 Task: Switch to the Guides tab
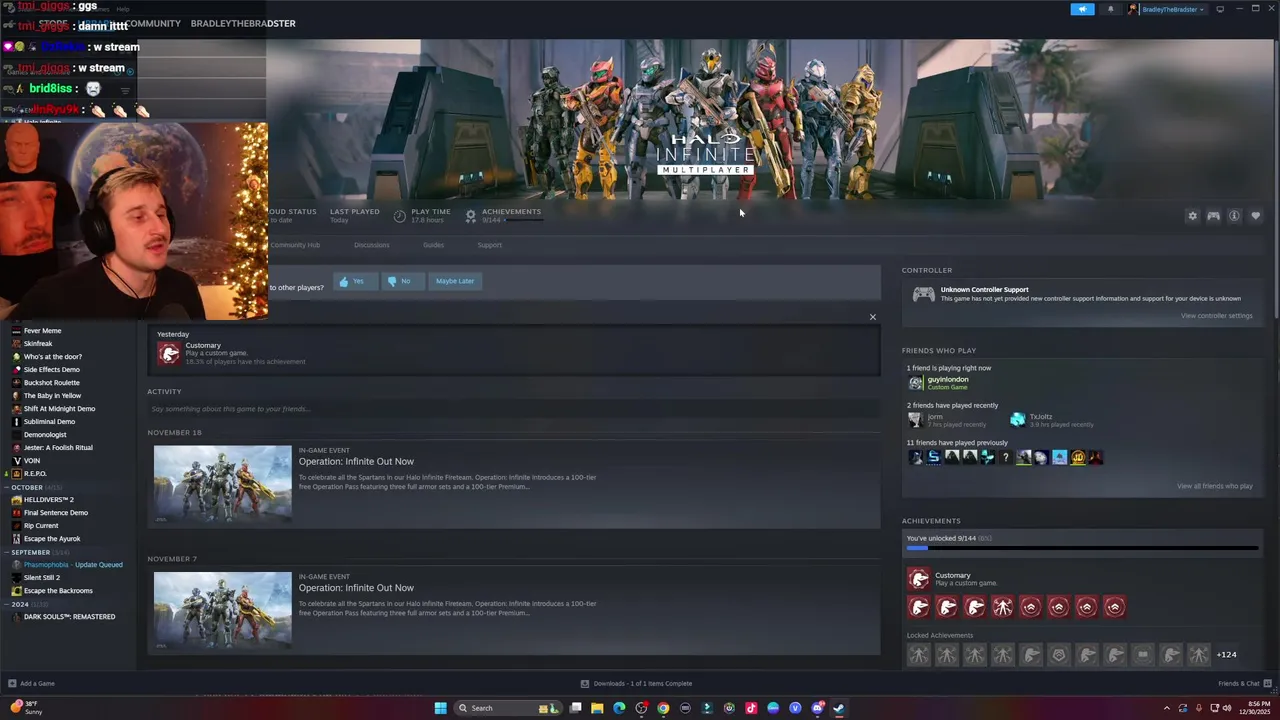click(433, 245)
